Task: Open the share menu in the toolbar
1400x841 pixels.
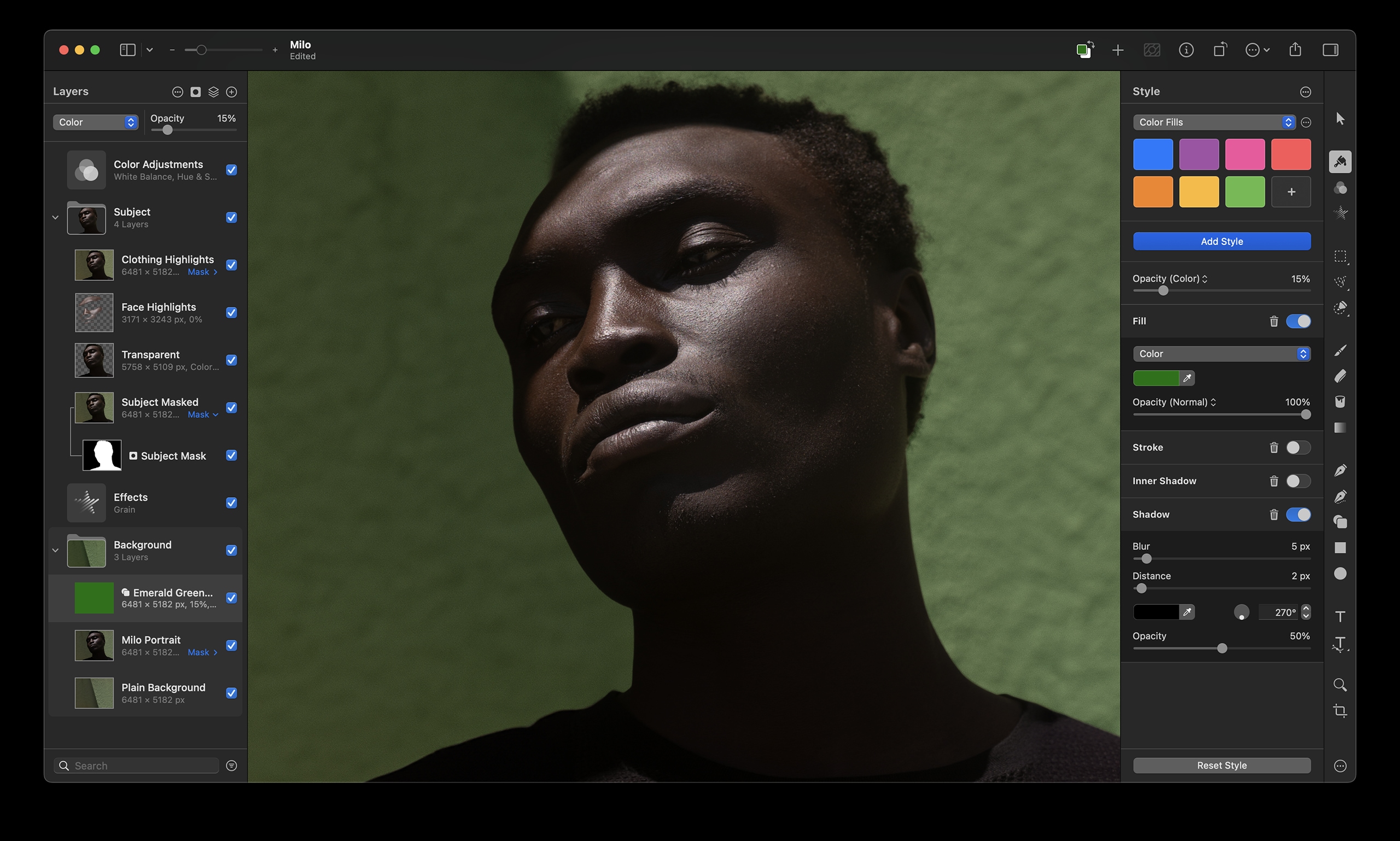Action: point(1295,50)
